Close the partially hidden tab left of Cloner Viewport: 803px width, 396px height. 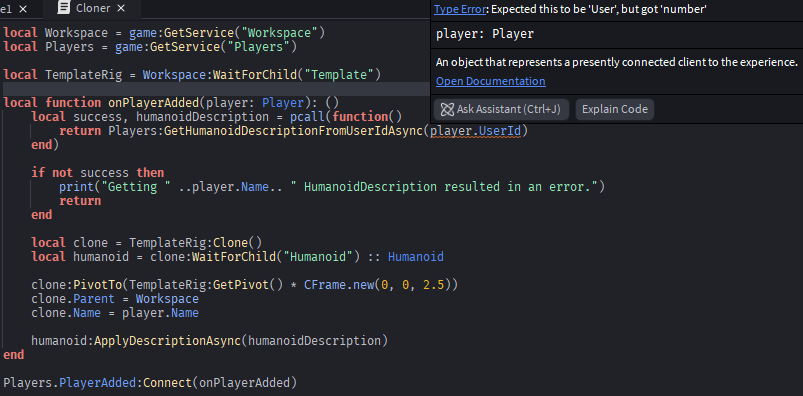click(23, 9)
